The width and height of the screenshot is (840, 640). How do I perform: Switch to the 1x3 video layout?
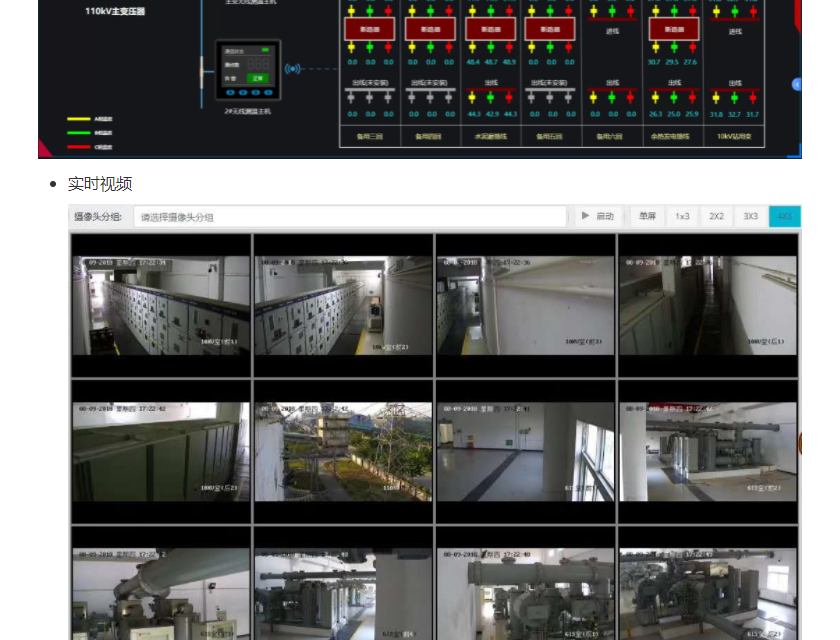click(x=682, y=216)
